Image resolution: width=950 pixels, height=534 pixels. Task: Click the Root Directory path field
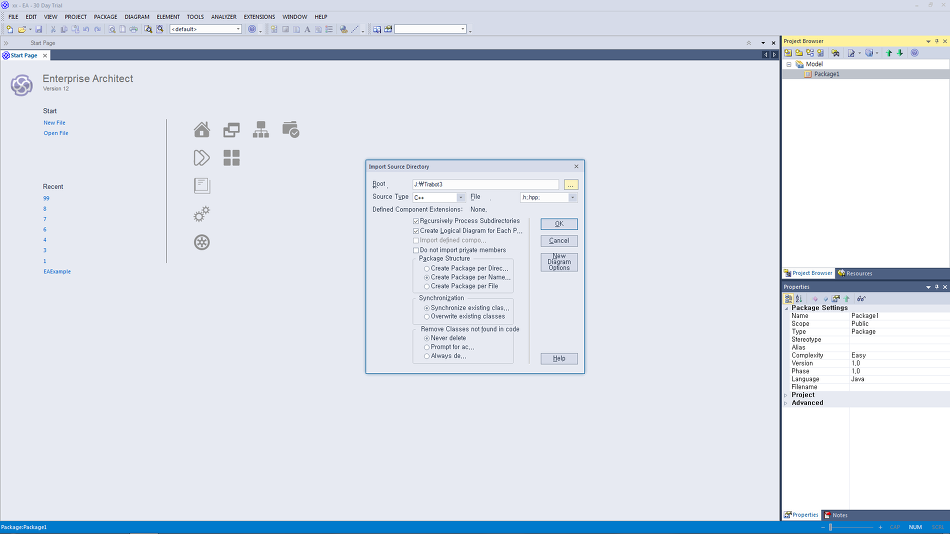(x=485, y=184)
